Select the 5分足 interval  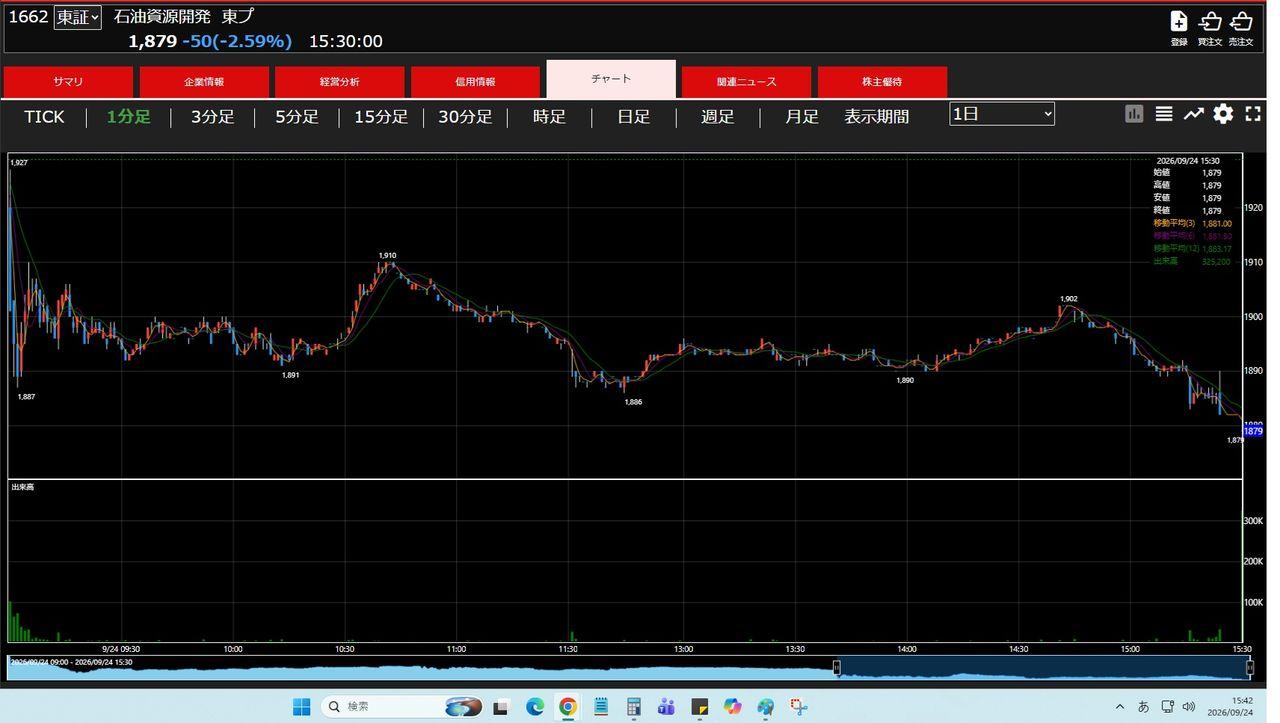(x=297, y=117)
